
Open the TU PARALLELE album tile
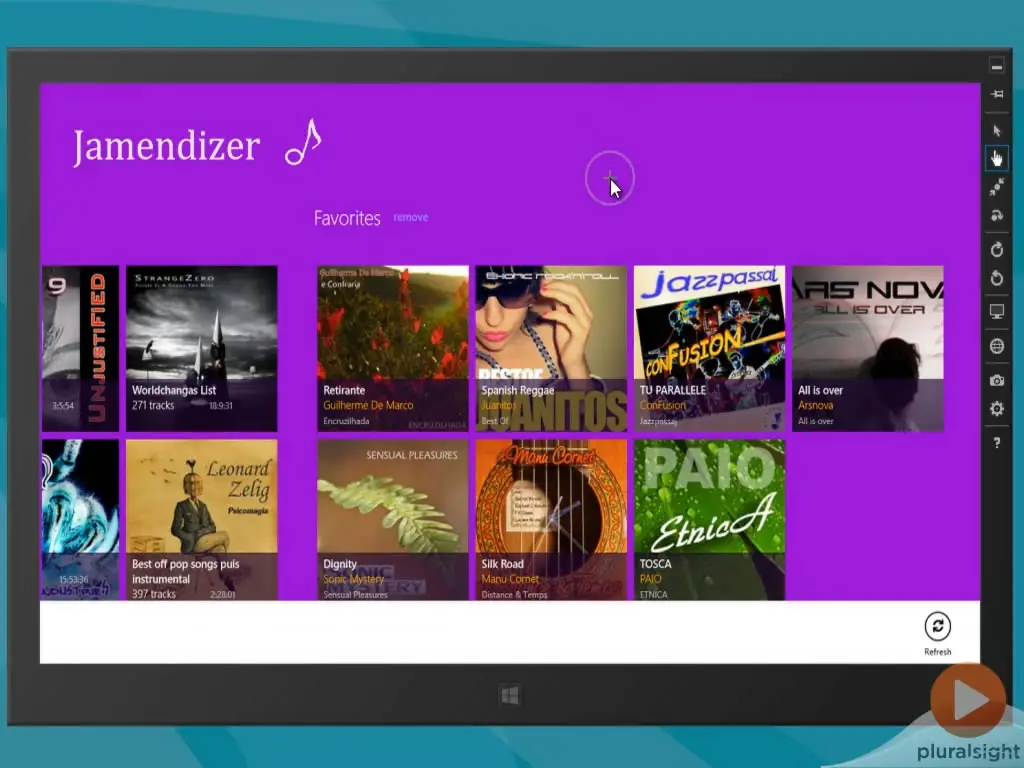coord(709,348)
